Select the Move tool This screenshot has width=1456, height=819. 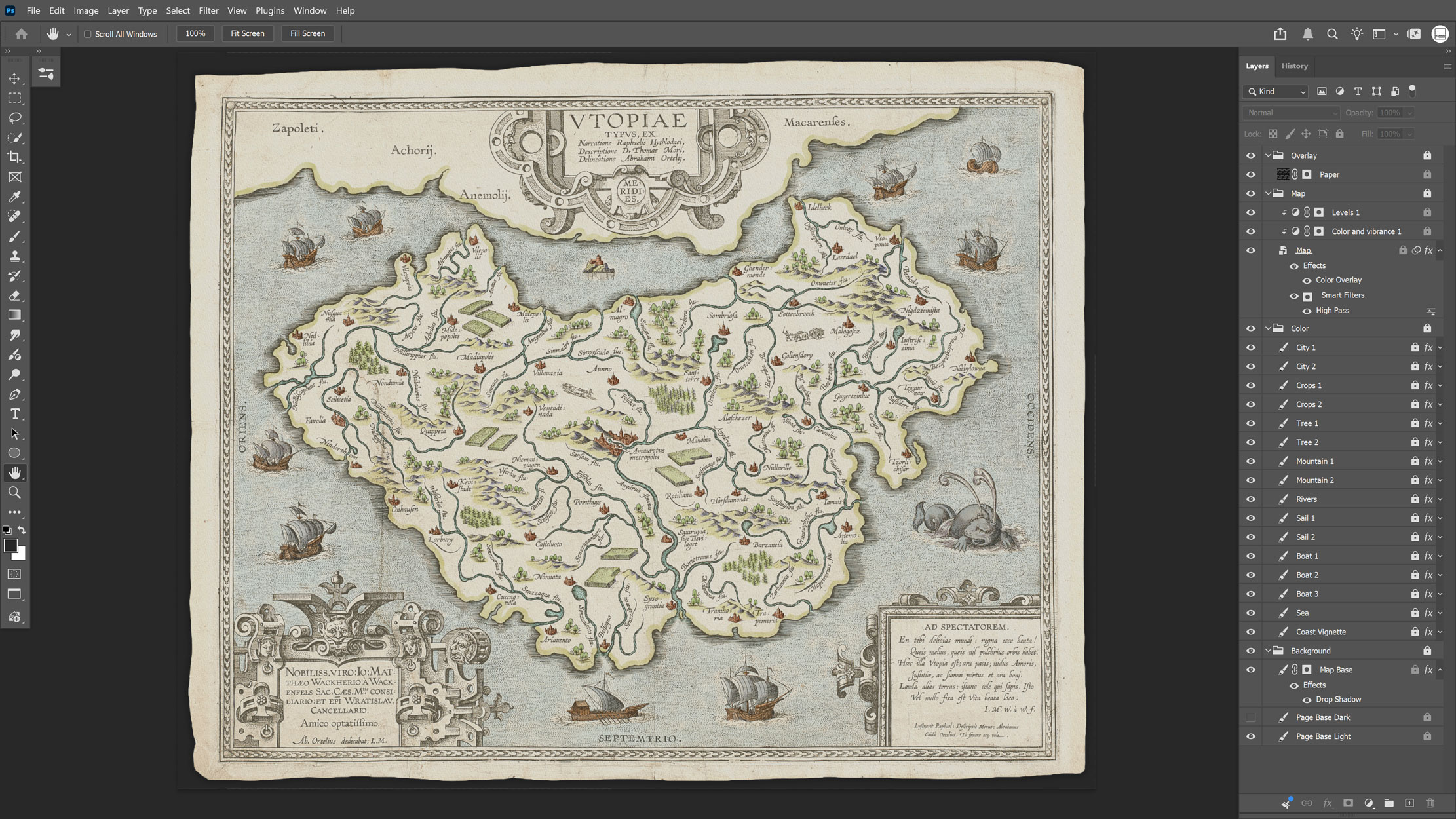click(x=14, y=79)
